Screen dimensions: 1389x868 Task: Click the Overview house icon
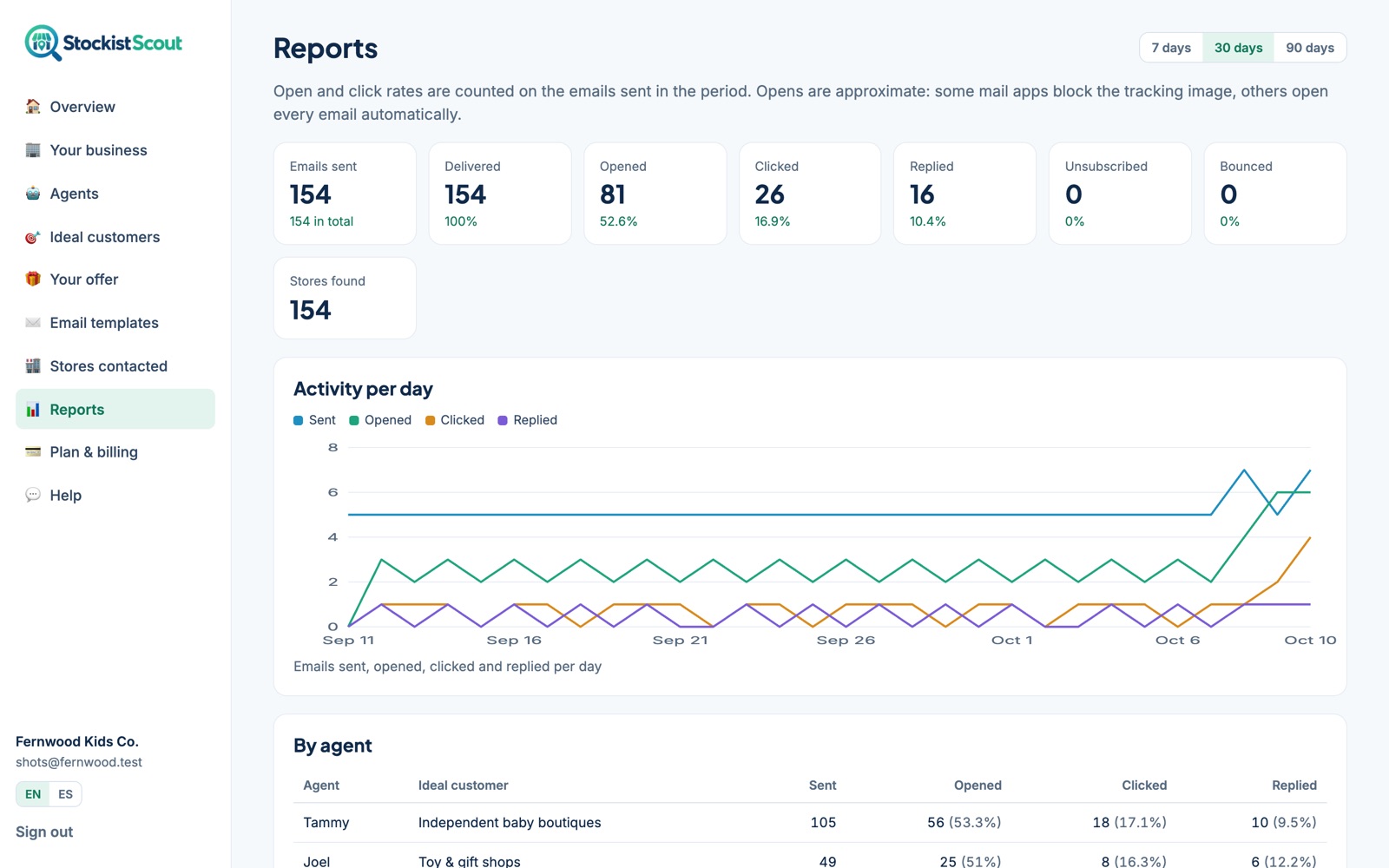pos(33,107)
